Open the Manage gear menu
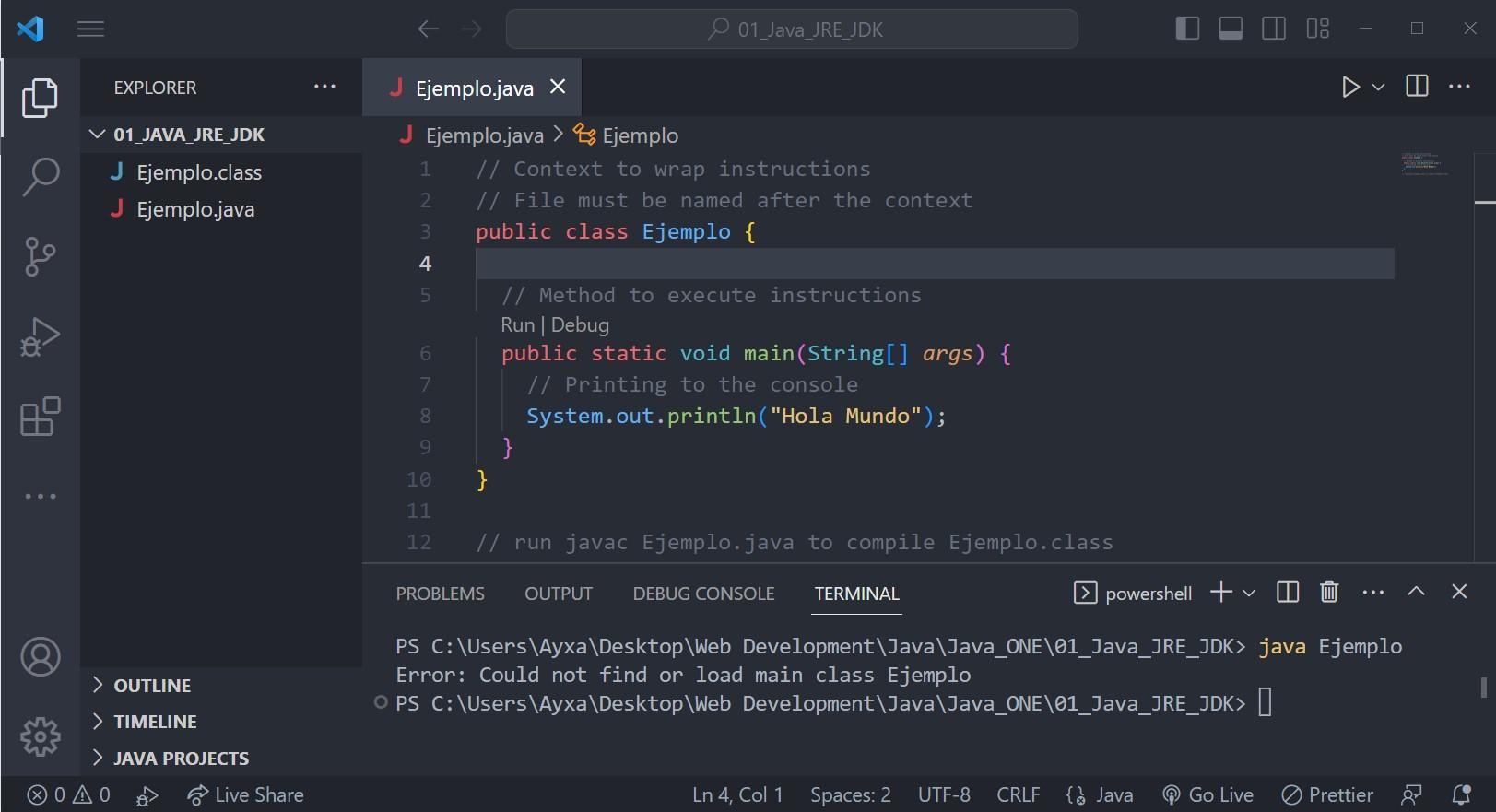The width and height of the screenshot is (1496, 812). tap(40, 736)
